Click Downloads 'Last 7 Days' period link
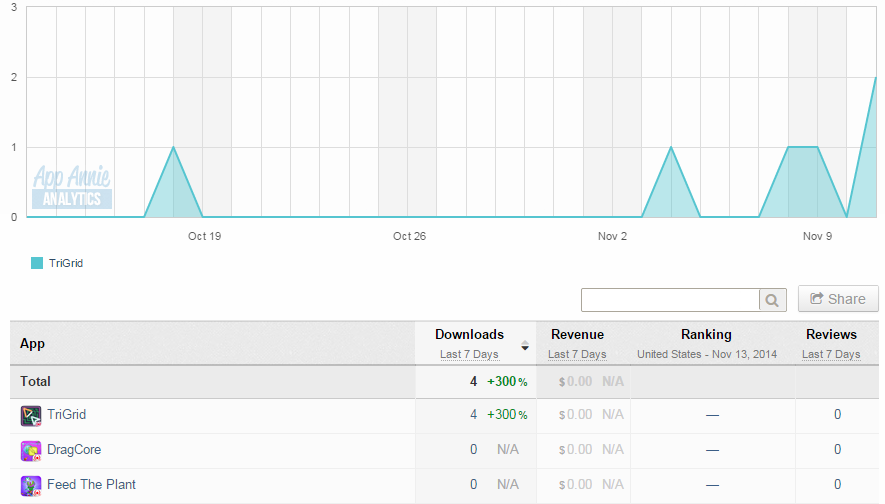 pyautogui.click(x=469, y=354)
